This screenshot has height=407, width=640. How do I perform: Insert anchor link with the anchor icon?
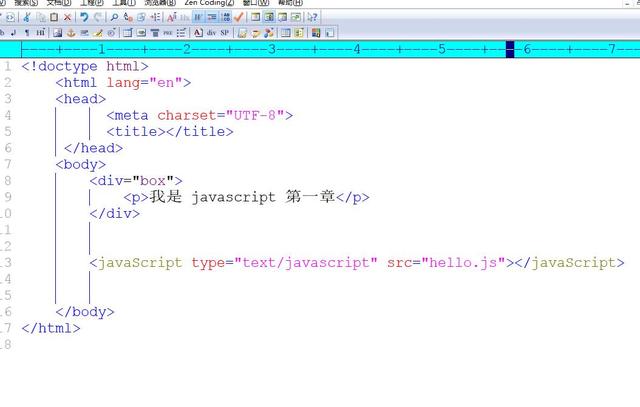pyautogui.click(x=71, y=33)
